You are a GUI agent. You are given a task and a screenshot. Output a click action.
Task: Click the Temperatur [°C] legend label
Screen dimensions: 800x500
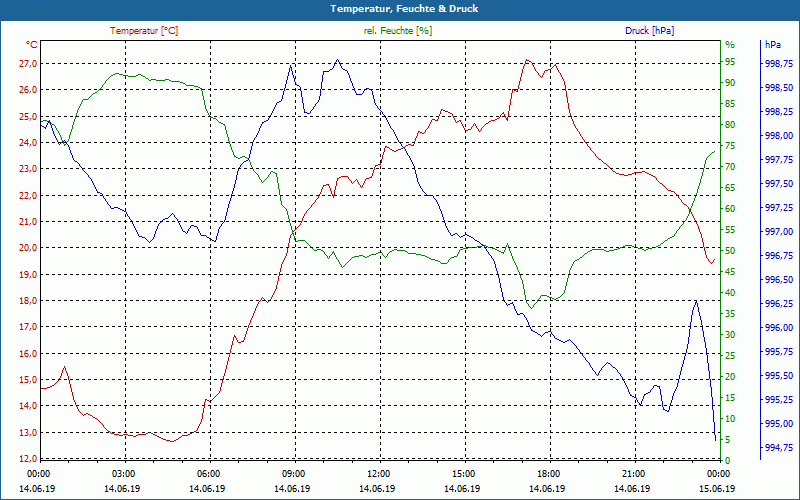[144, 31]
